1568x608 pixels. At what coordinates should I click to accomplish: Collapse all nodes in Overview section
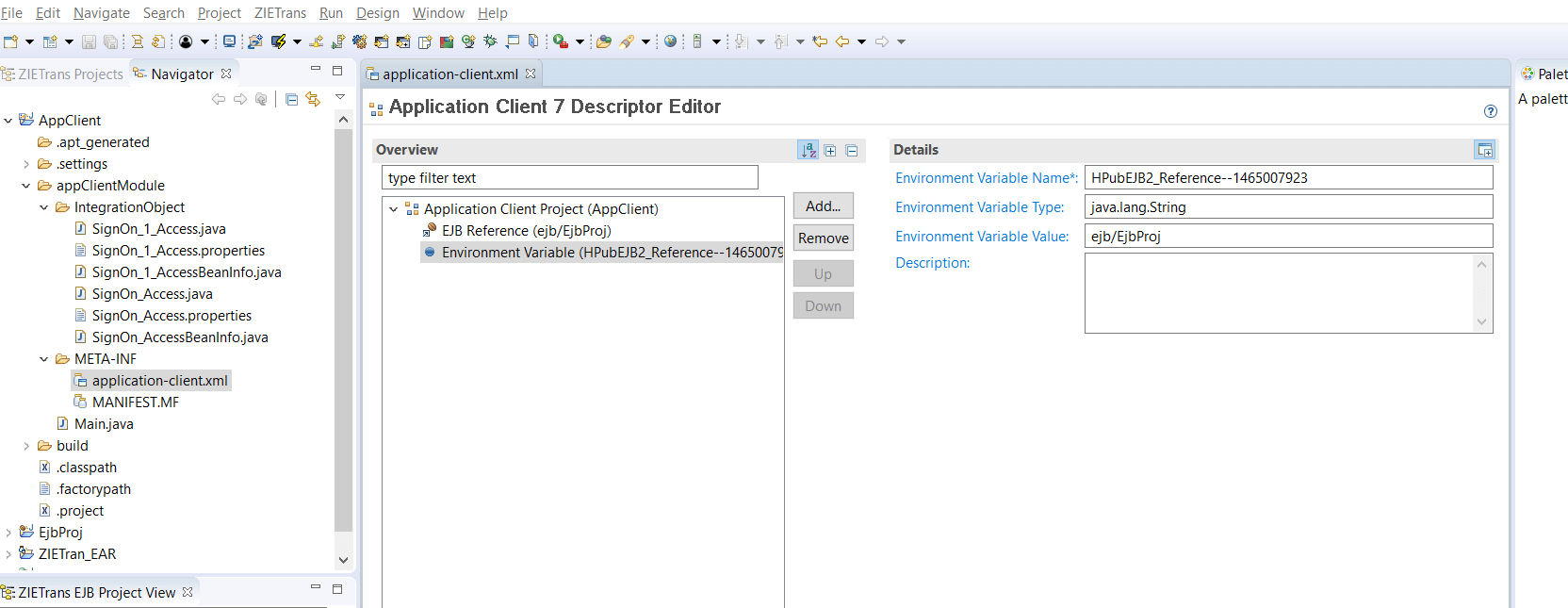point(852,150)
